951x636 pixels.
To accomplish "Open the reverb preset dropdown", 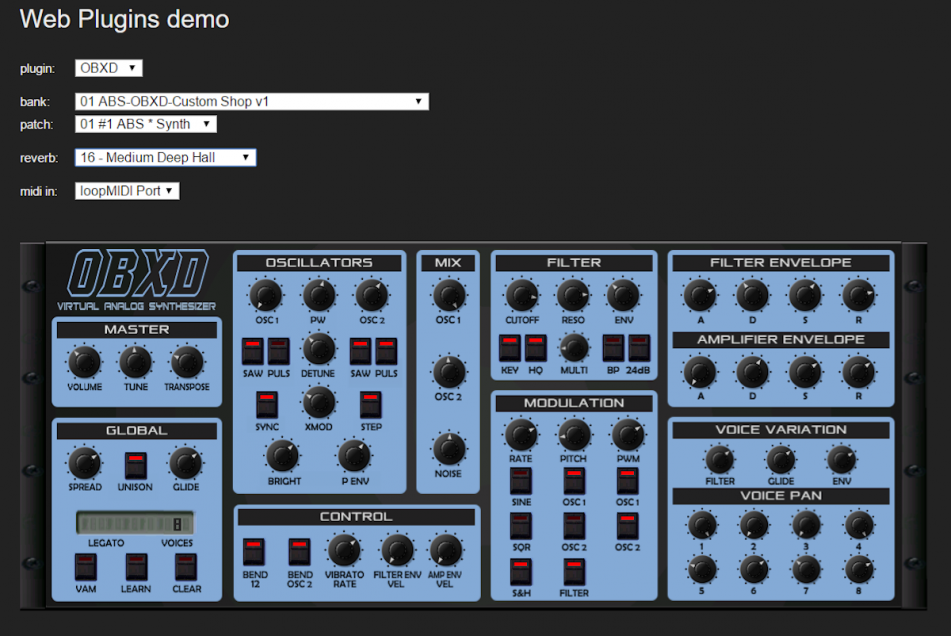I will (x=165, y=158).
